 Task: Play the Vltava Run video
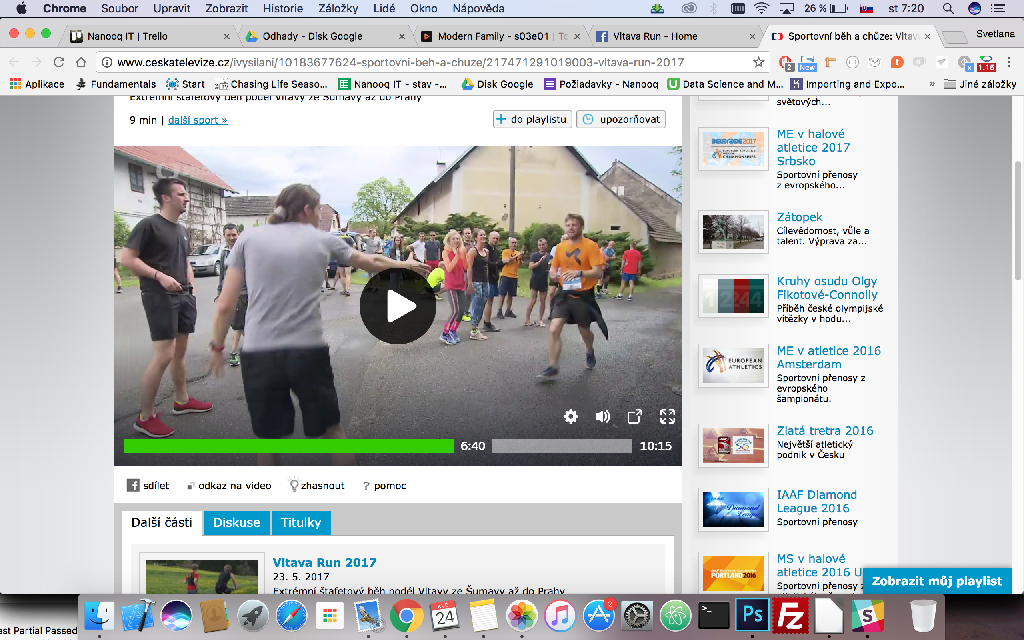pyautogui.click(x=398, y=306)
